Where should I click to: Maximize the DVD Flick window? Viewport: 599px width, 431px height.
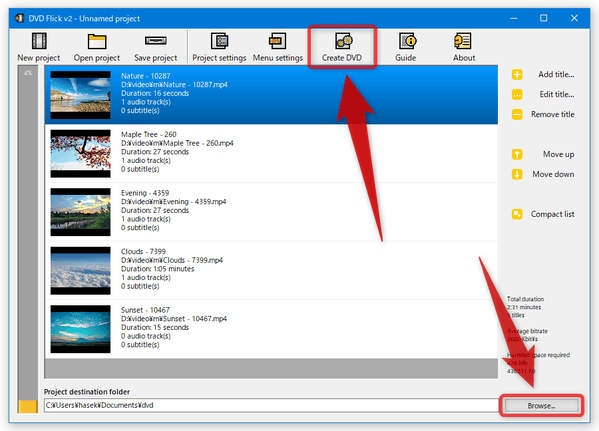pos(544,18)
